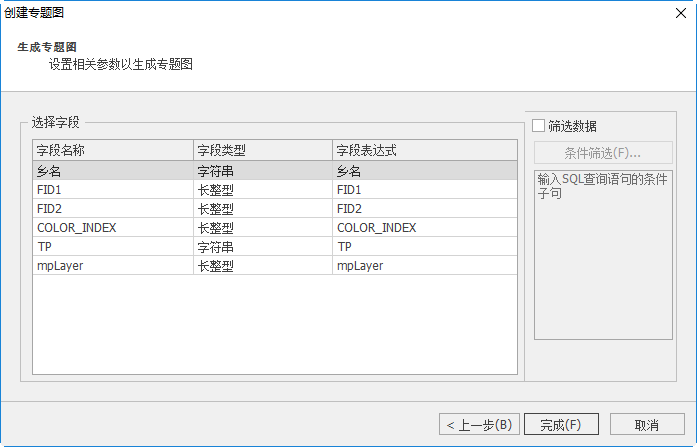Click the 字段名称 column header
Image resolution: width=697 pixels, height=447 pixels.
(112, 151)
